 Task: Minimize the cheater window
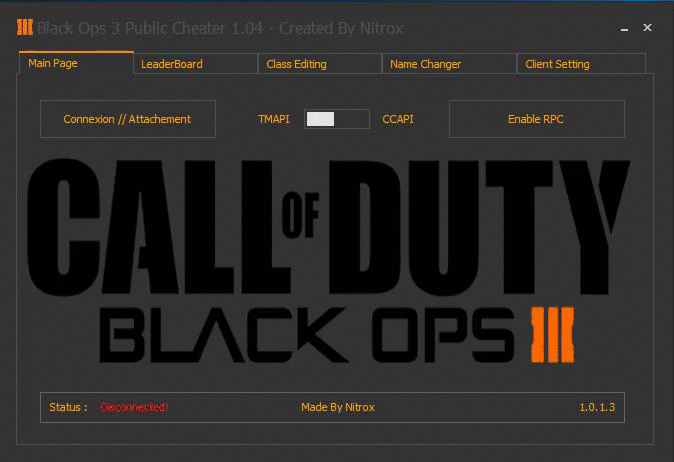click(625, 28)
